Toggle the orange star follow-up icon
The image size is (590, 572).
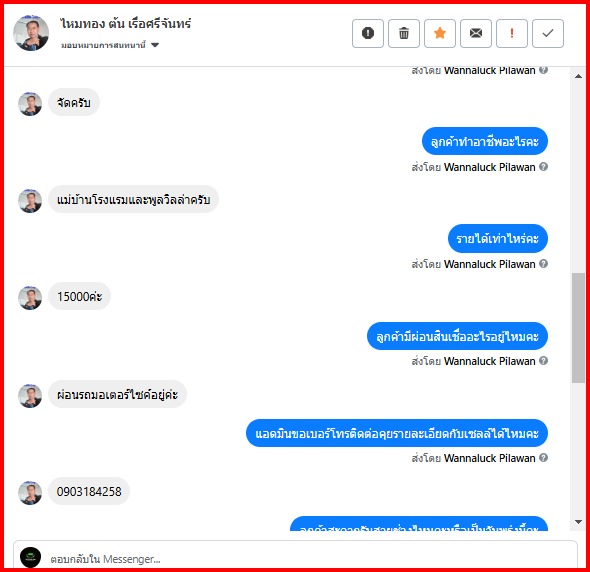click(440, 33)
